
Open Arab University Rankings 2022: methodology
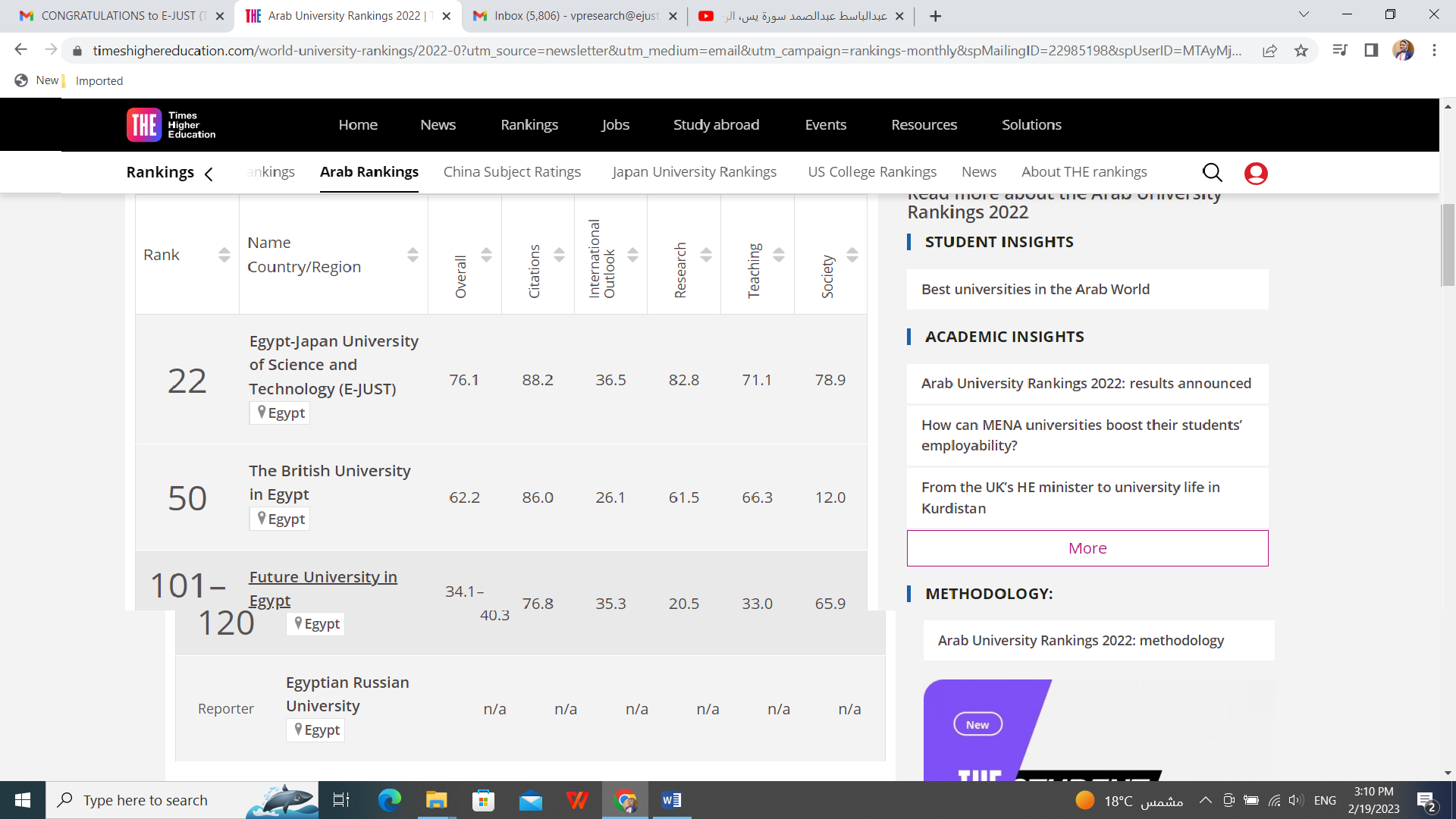click(x=1099, y=641)
